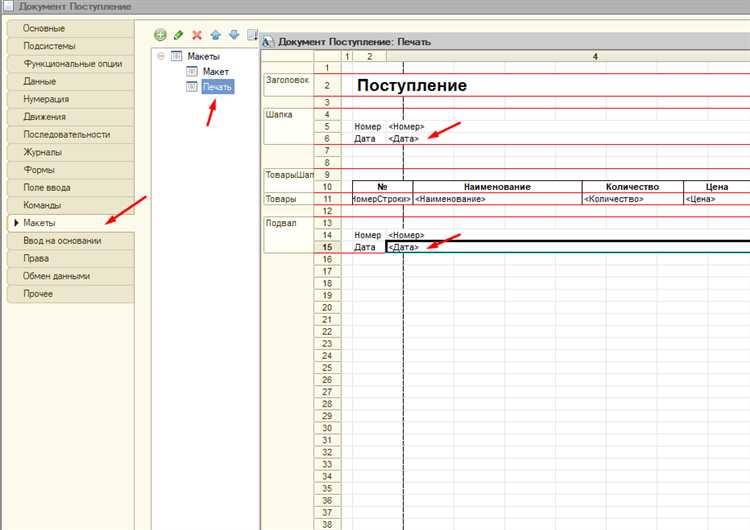Click the Дата label in row 15
750x530 pixels.
[364, 247]
